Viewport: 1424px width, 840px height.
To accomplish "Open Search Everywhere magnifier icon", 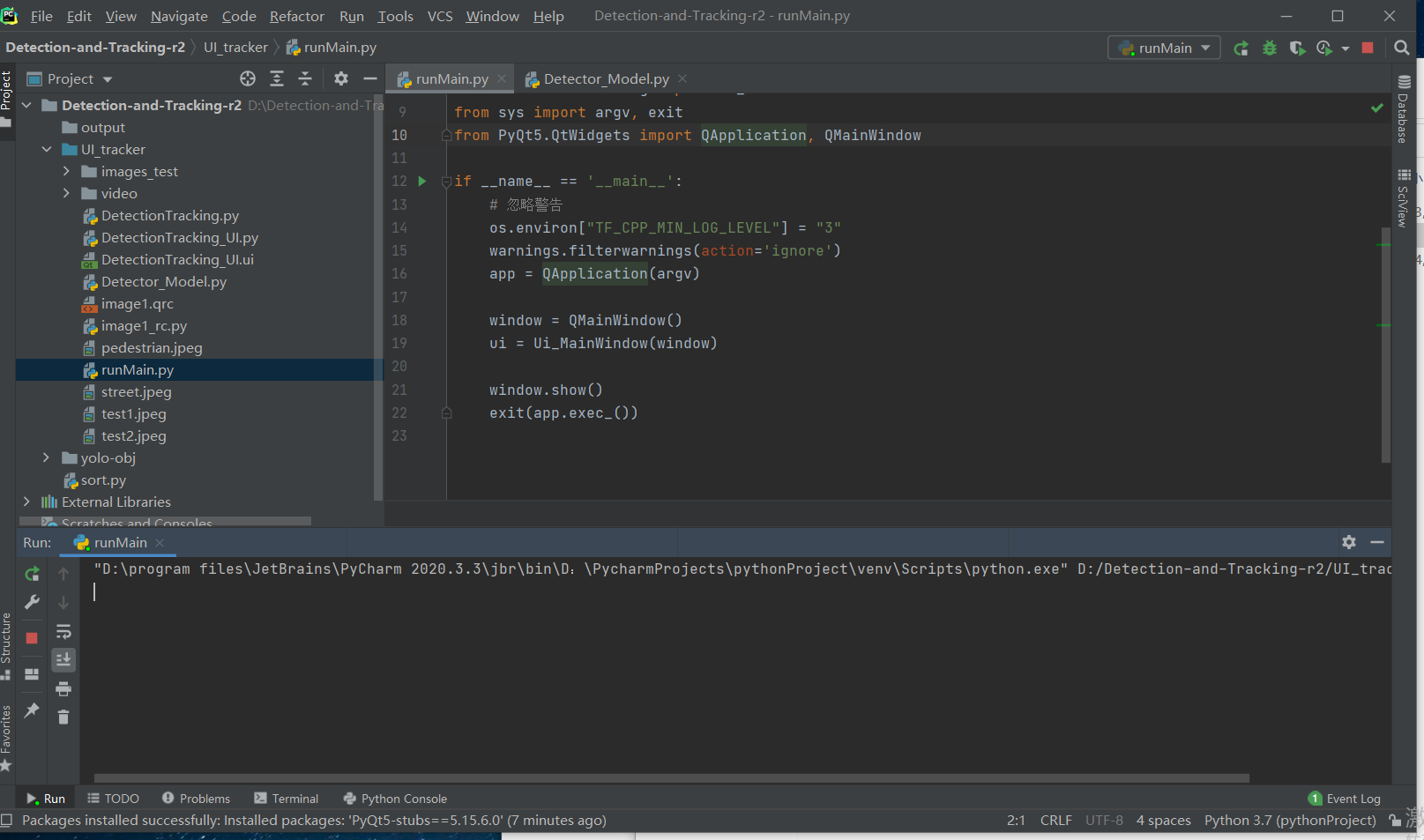I will [x=1401, y=48].
